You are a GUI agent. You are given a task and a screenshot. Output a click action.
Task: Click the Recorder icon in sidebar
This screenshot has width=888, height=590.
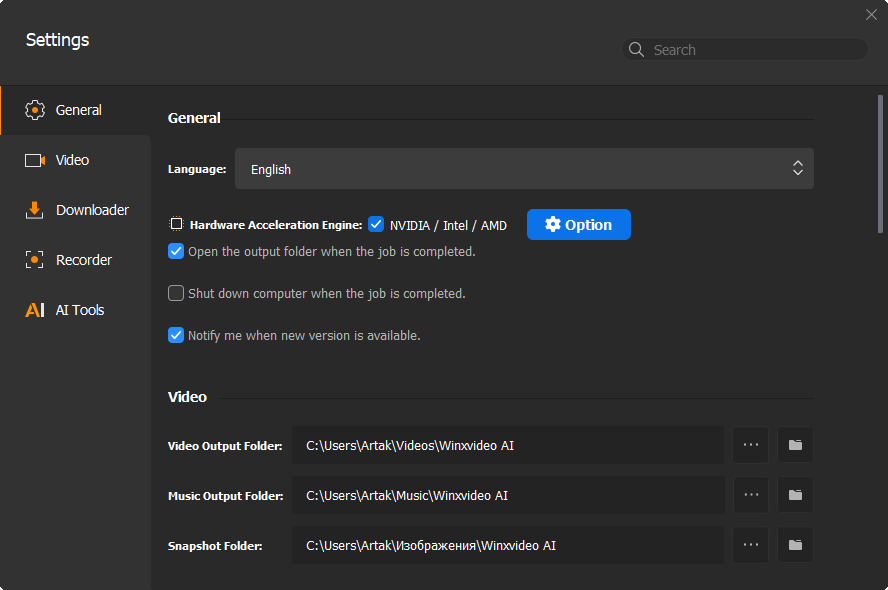(35, 260)
